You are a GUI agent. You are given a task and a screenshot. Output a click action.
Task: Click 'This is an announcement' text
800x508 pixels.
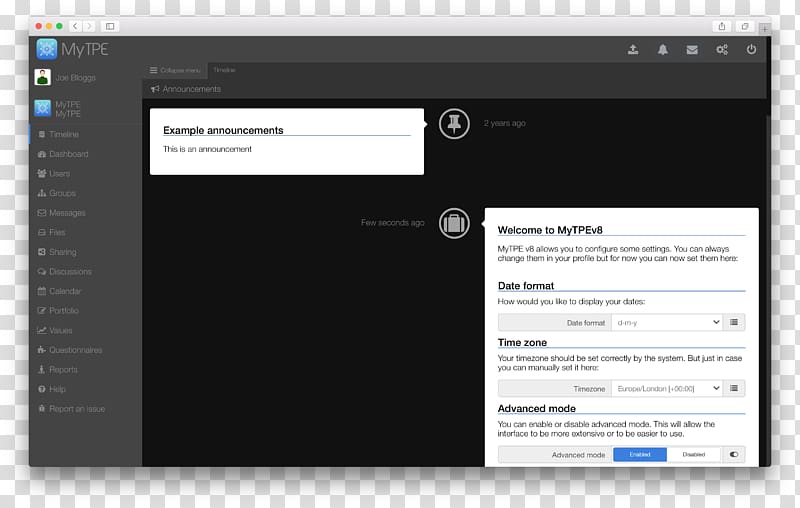tap(207, 149)
